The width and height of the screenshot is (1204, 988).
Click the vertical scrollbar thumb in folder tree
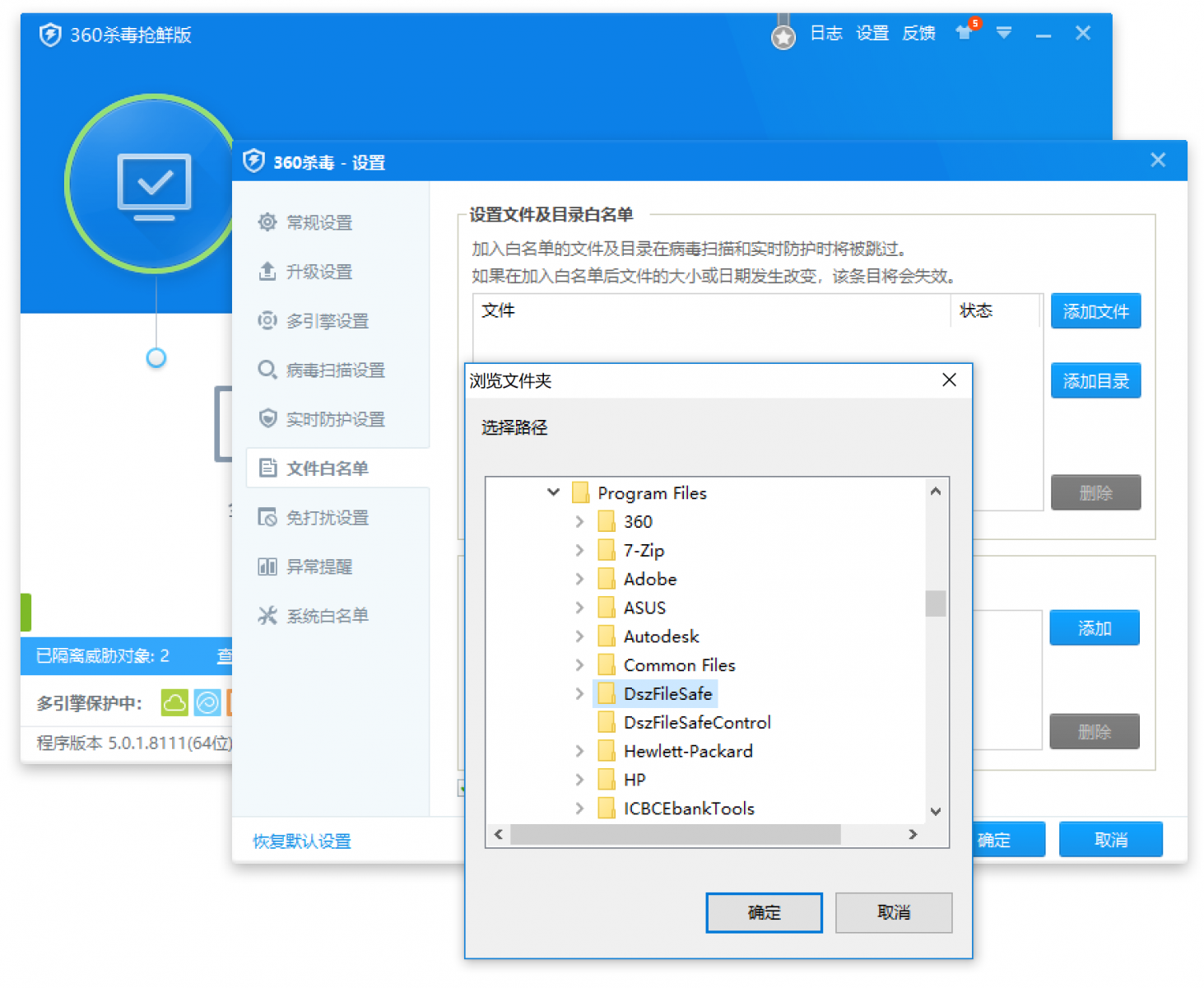click(x=936, y=603)
